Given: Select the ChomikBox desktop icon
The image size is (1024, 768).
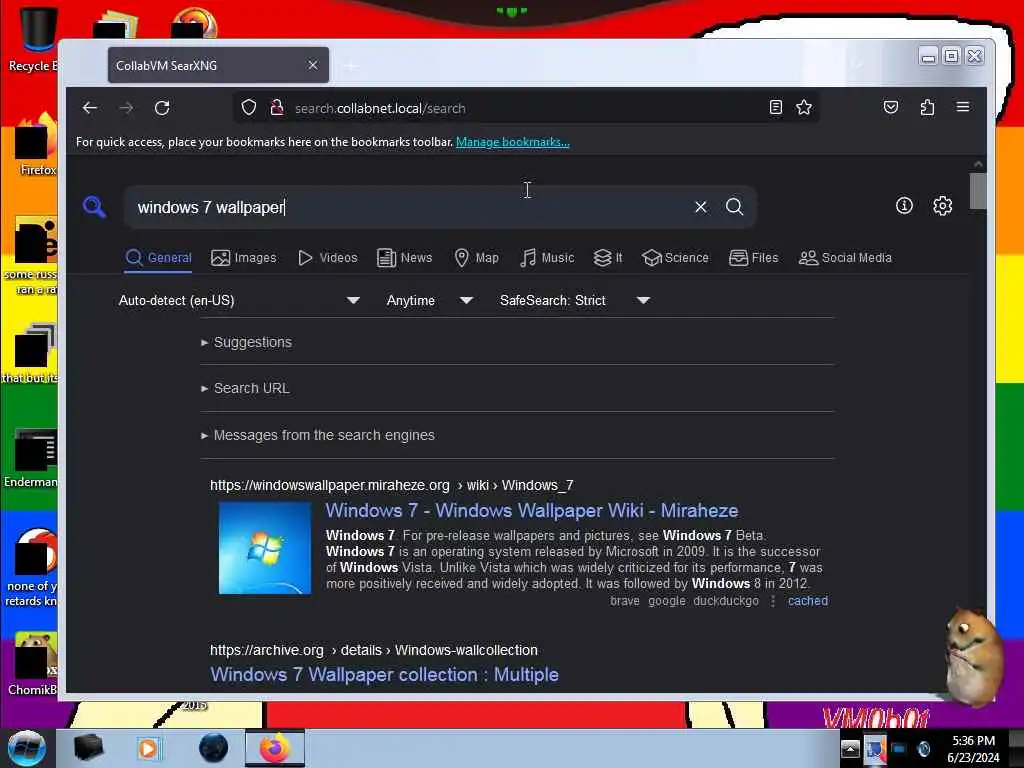Looking at the screenshot, I should coord(33,664).
